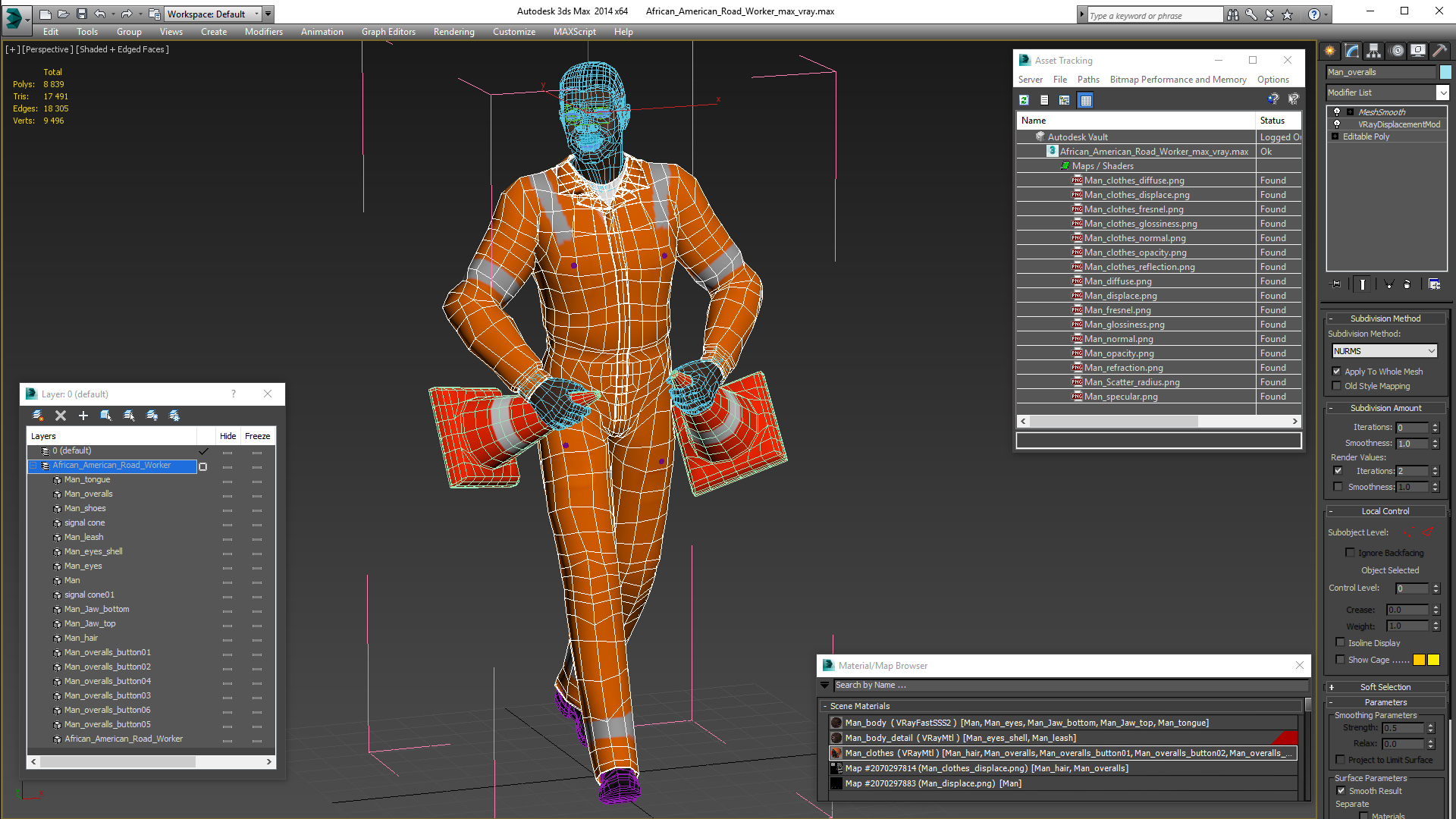Open Paths menu in Asset Tracking
1456x819 pixels.
click(x=1088, y=80)
